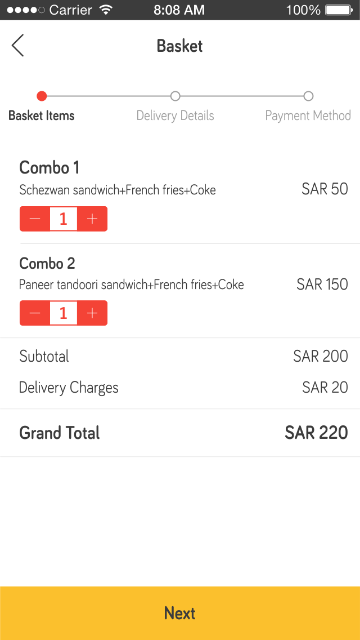Switch to Basket Items step label

tap(42, 116)
